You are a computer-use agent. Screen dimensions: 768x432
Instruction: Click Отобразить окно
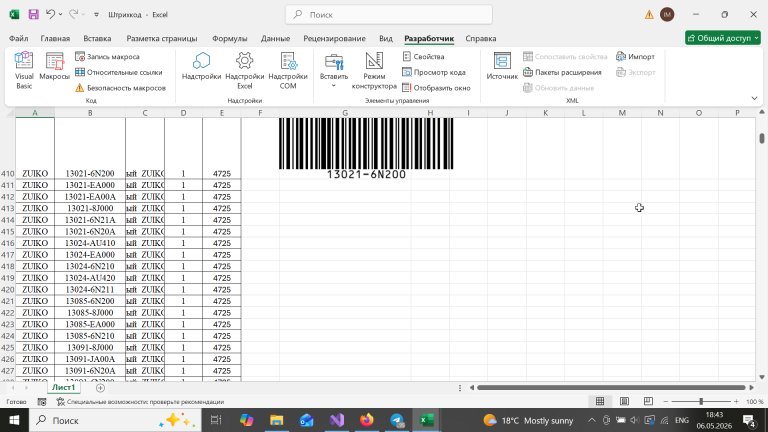tap(436, 88)
